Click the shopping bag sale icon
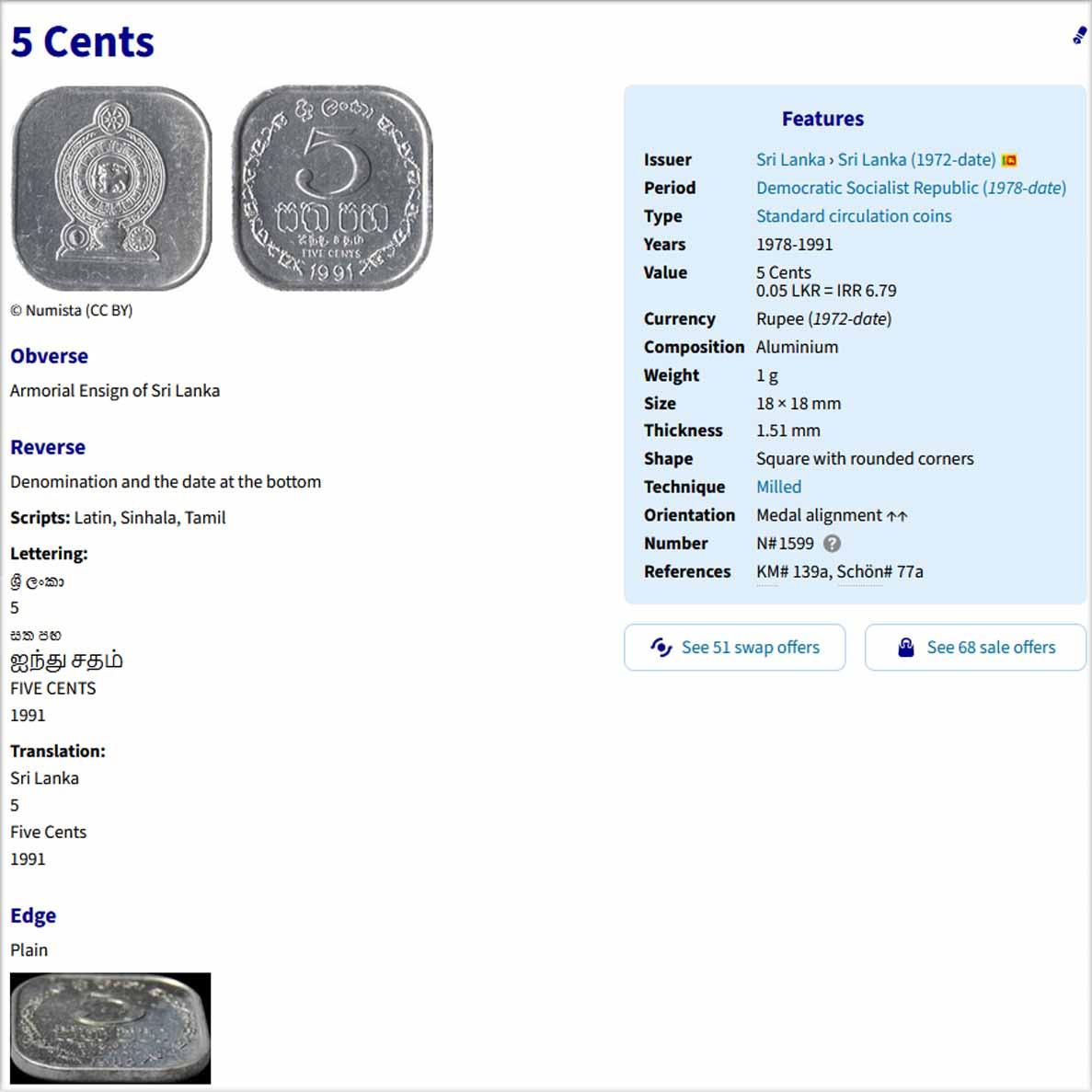Image resolution: width=1092 pixels, height=1092 pixels. point(906,647)
